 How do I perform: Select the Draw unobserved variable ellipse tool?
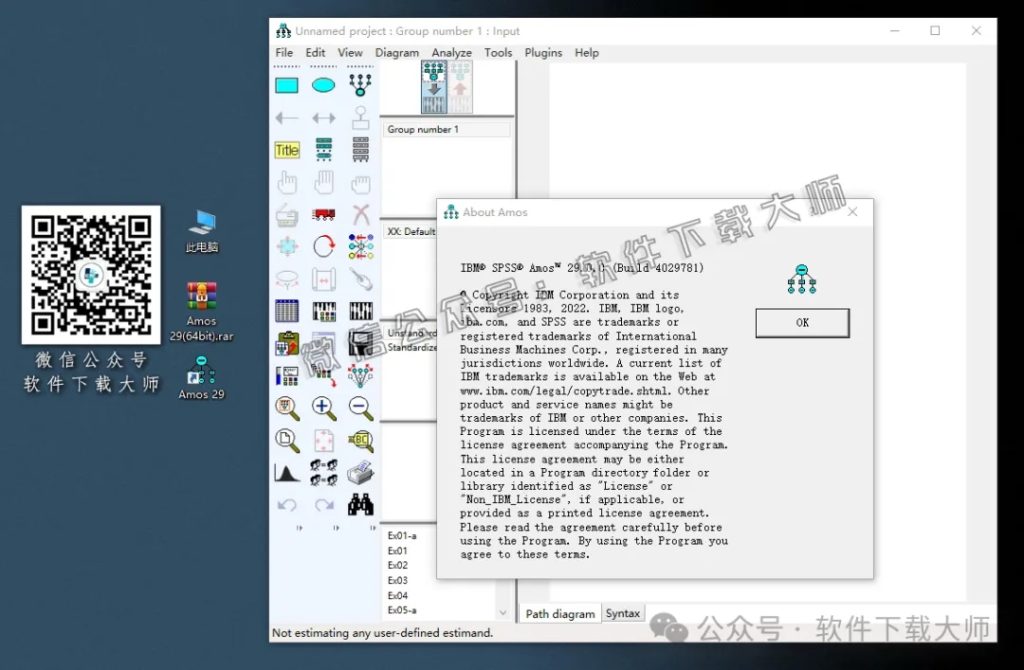(x=322, y=85)
